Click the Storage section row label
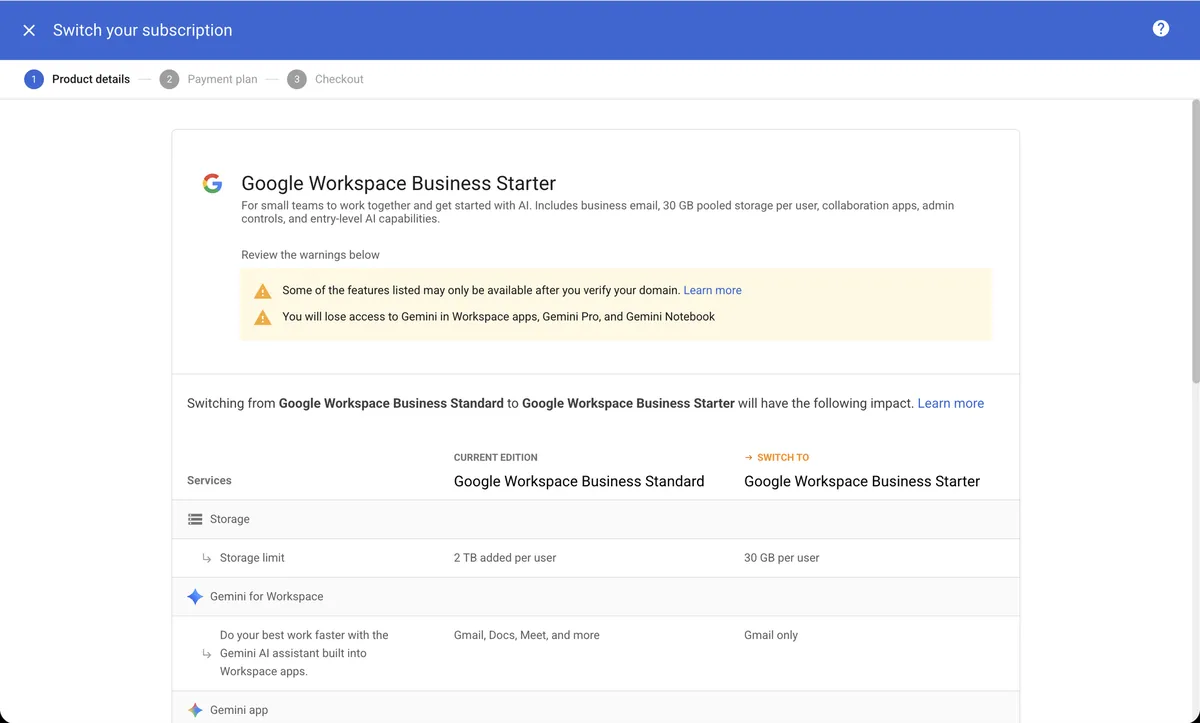This screenshot has width=1200, height=723. pyautogui.click(x=230, y=519)
